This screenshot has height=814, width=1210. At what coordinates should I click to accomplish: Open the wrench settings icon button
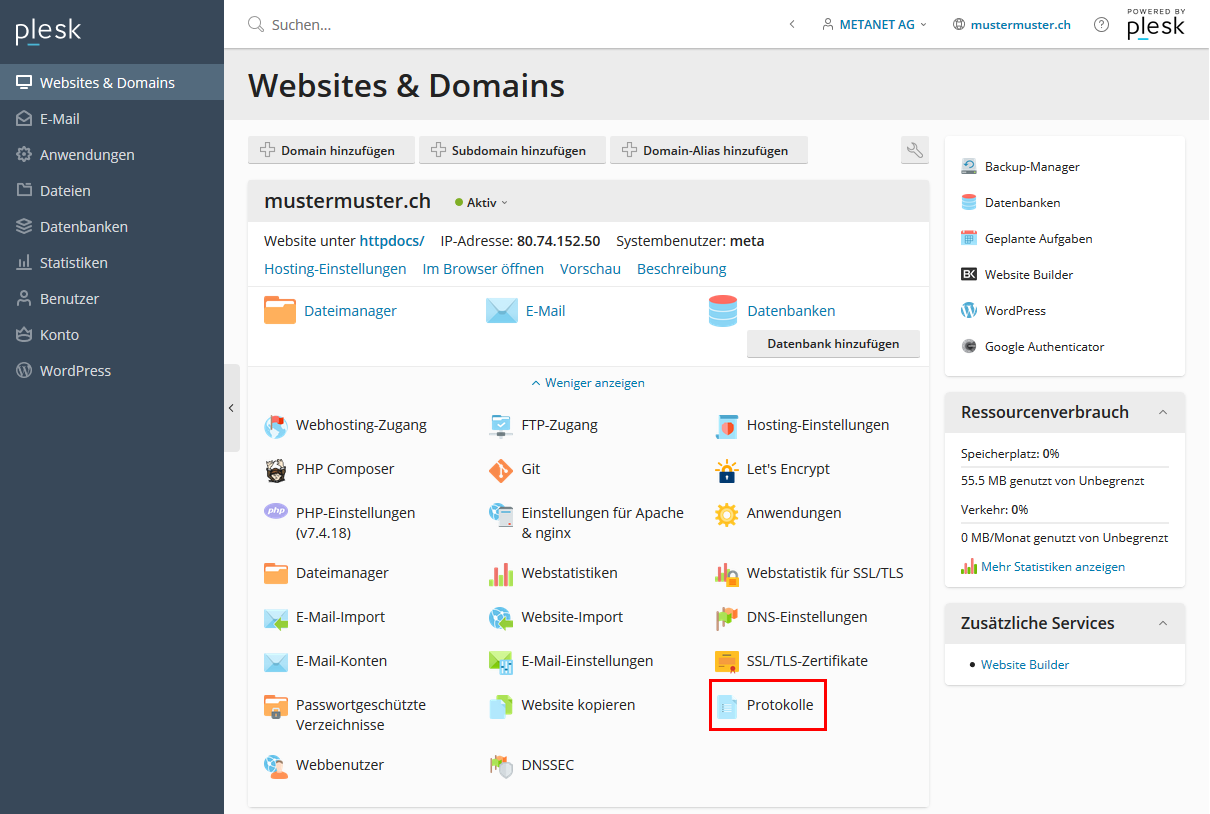click(x=914, y=151)
